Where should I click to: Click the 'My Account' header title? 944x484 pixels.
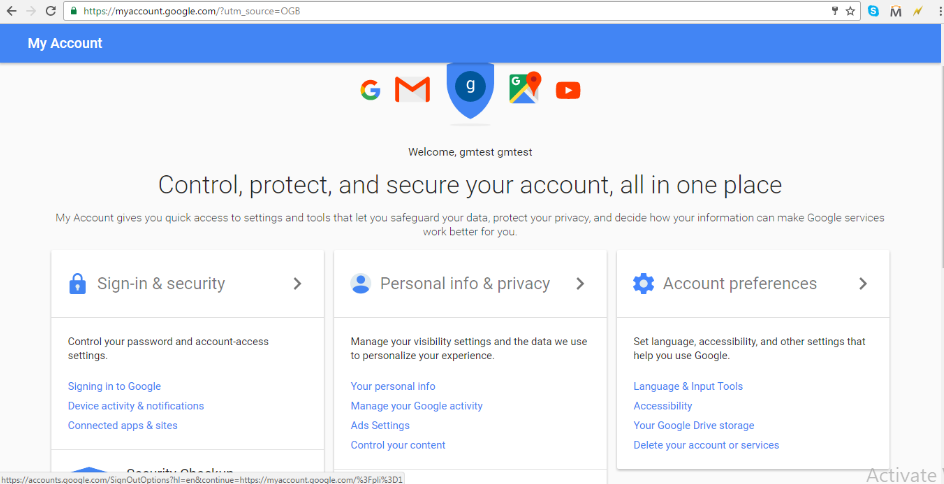[x=65, y=43]
